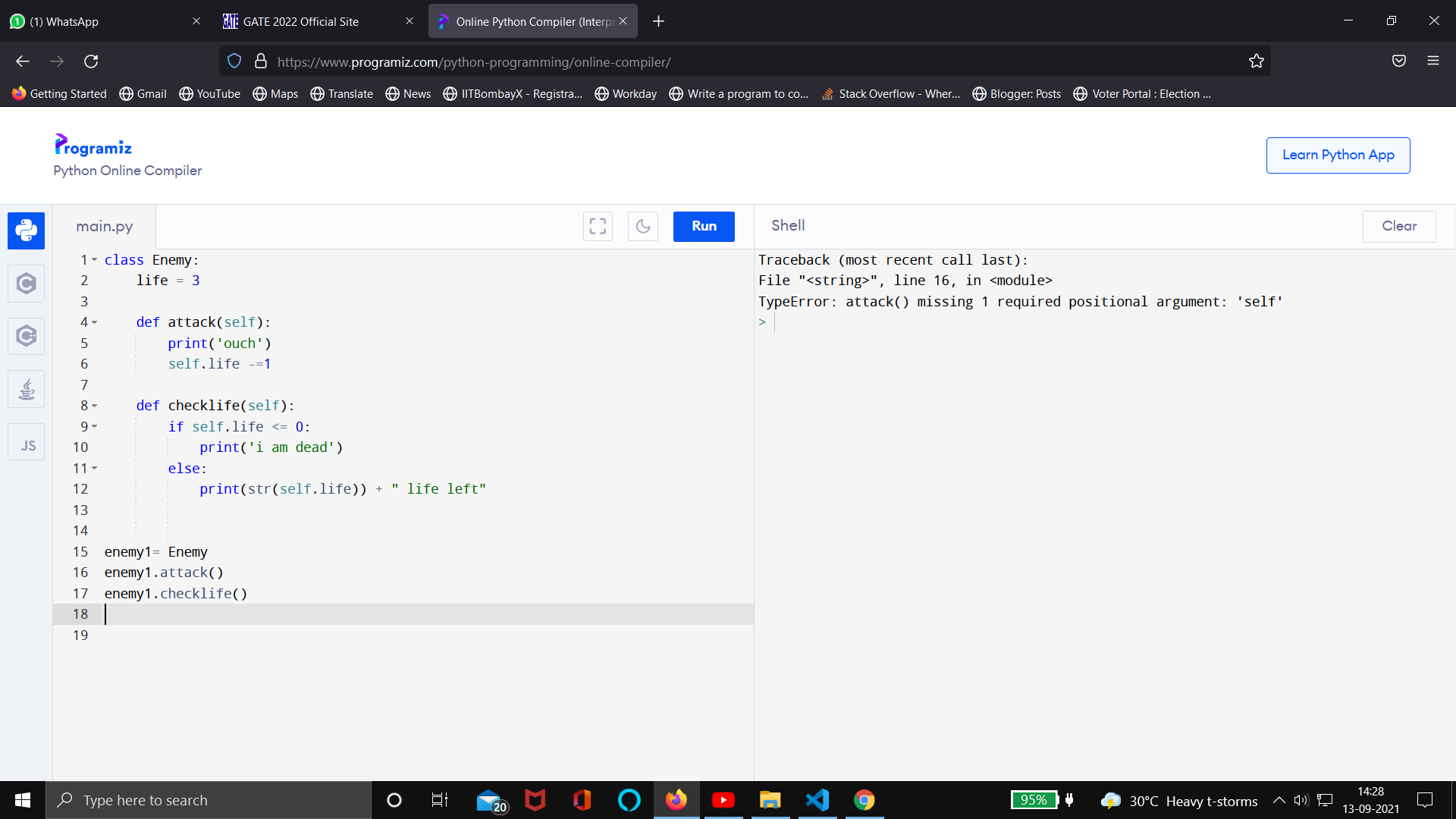Open YouTube bookmark

[209, 94]
